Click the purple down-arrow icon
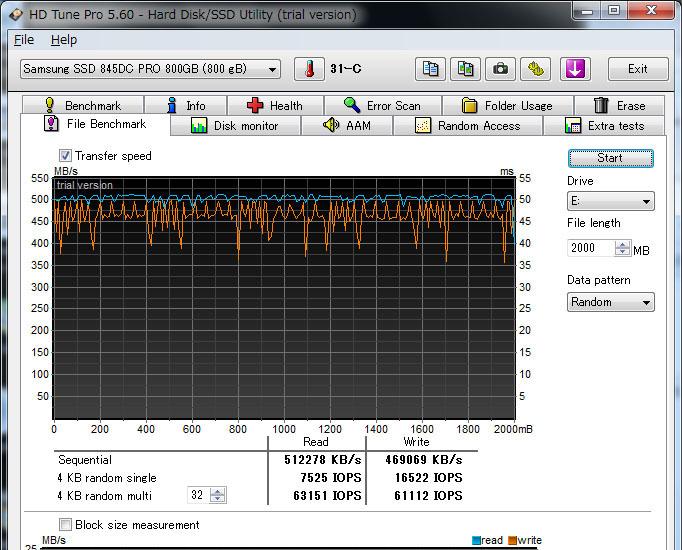682x550 pixels. (x=575, y=69)
